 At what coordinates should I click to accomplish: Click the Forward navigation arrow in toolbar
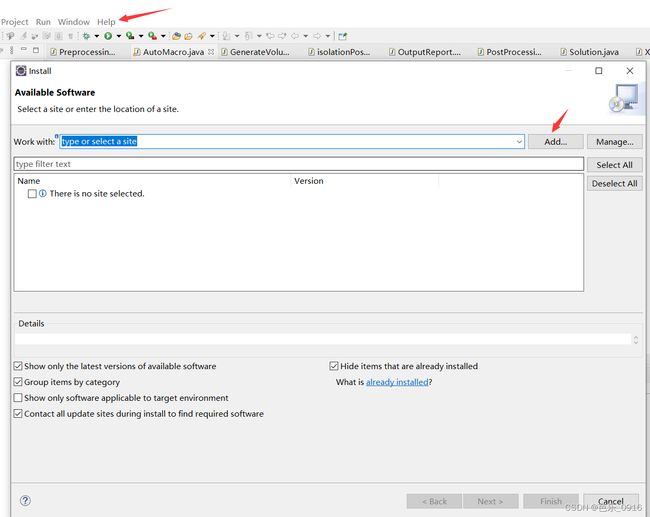(x=317, y=36)
